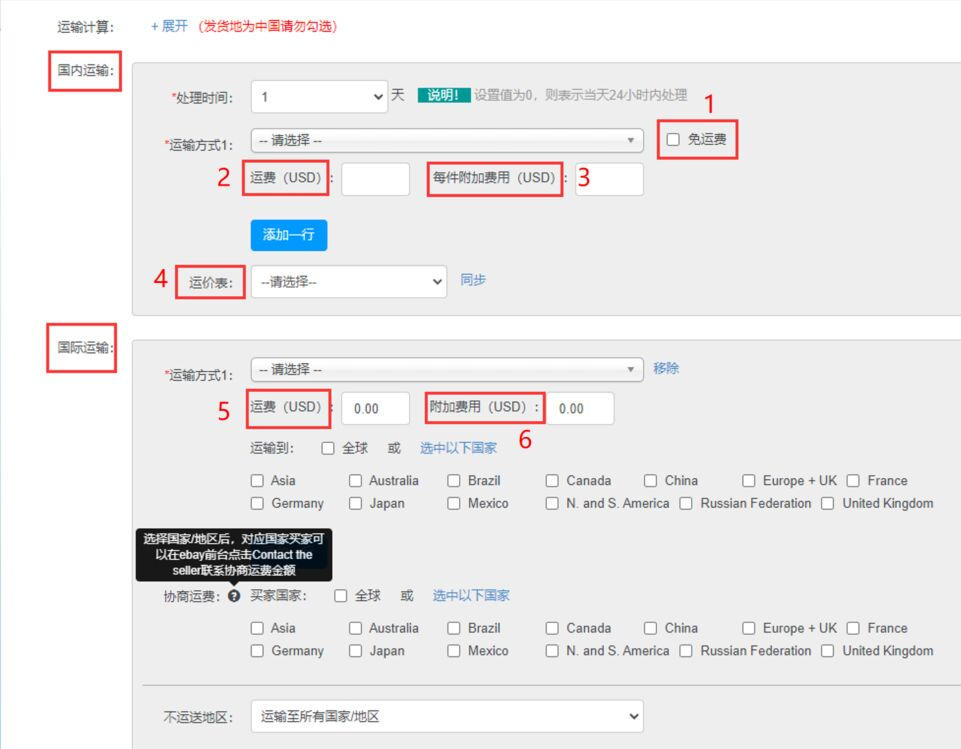
Task: Tick Canada under 运输到 countries
Action: (x=552, y=481)
